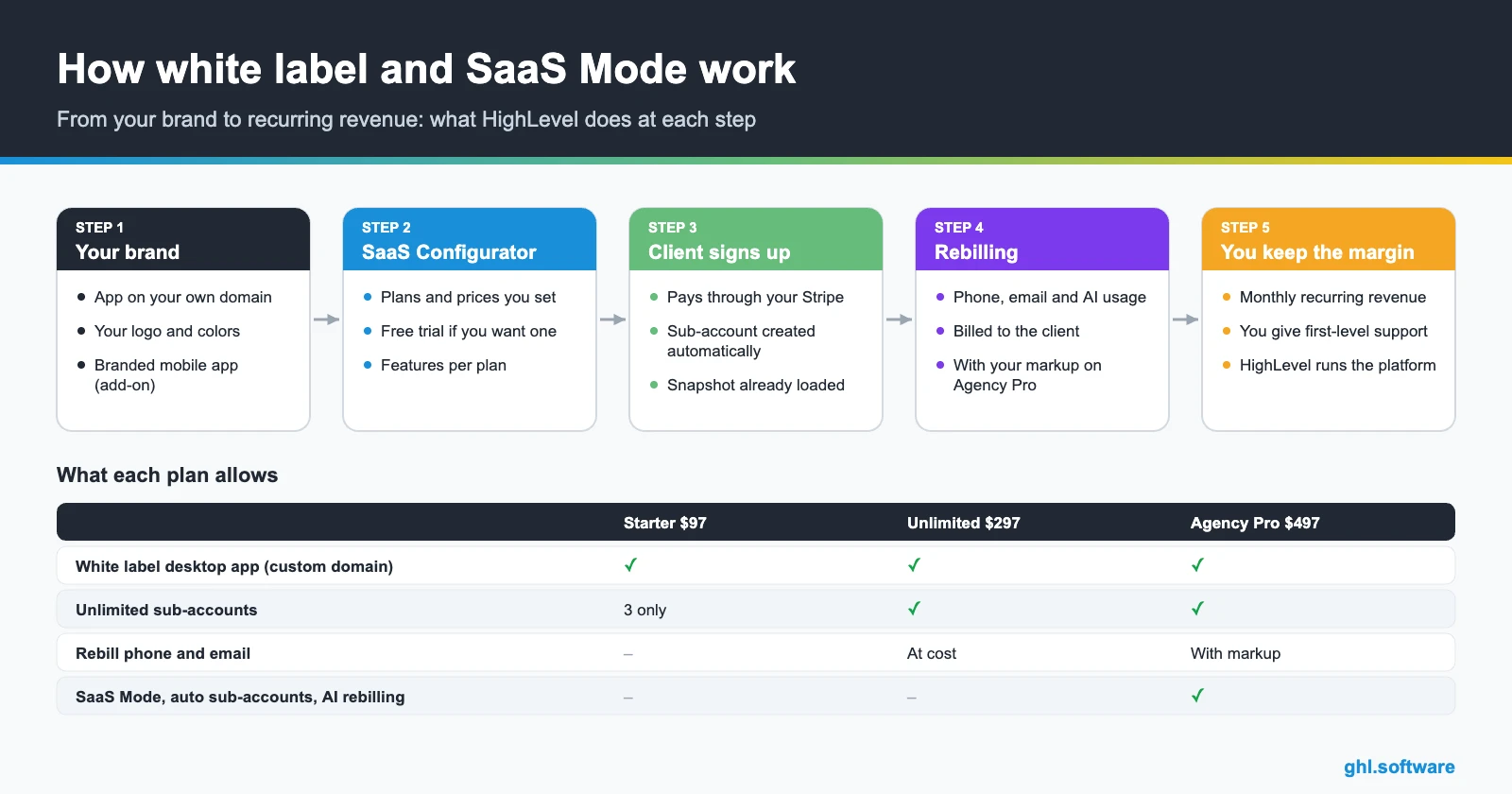
Task: Click Unlimited checkmark in White label row
Action: [x=914, y=565]
